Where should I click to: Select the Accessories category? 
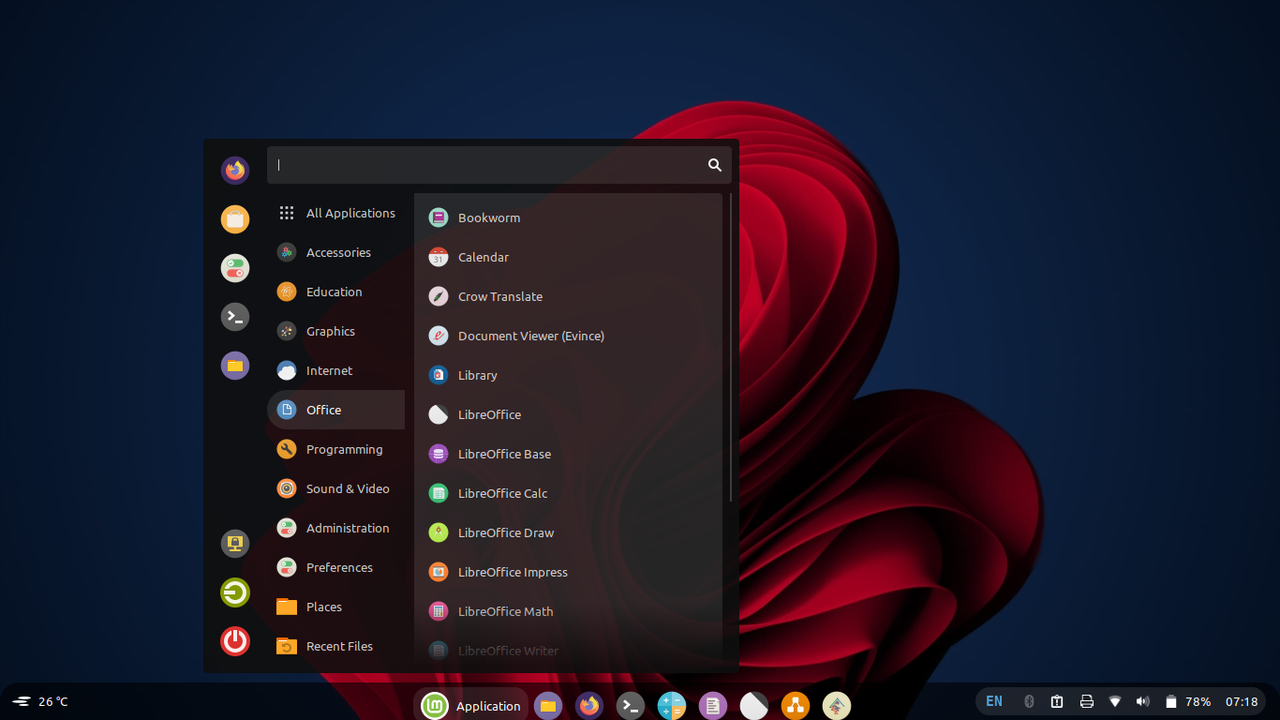coord(336,253)
